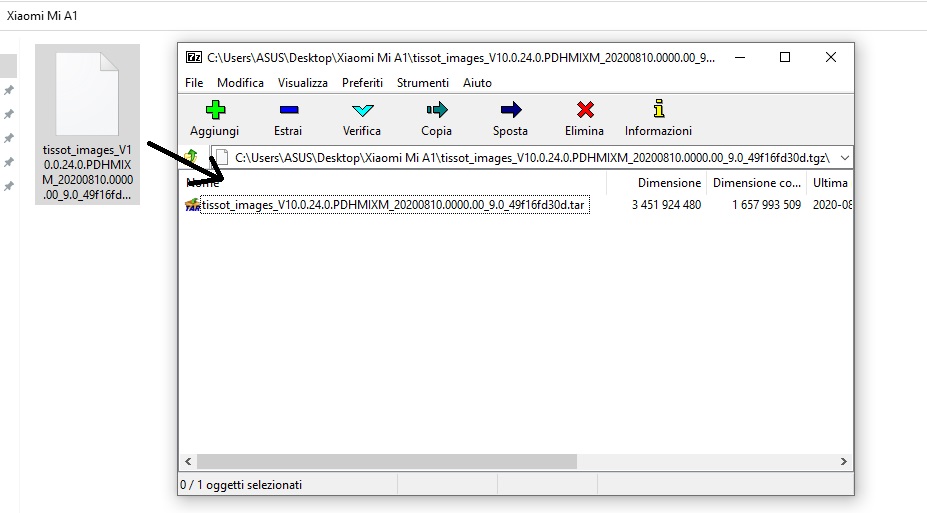
Task: Click the first pin icon in Explorer sidebar
Action: click(9, 90)
